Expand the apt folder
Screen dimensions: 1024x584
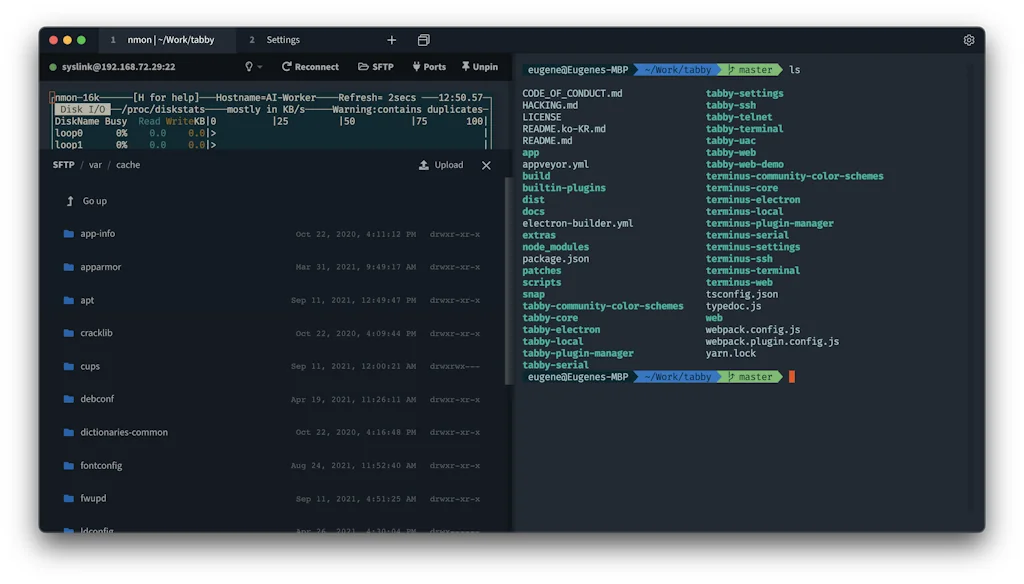(x=87, y=300)
